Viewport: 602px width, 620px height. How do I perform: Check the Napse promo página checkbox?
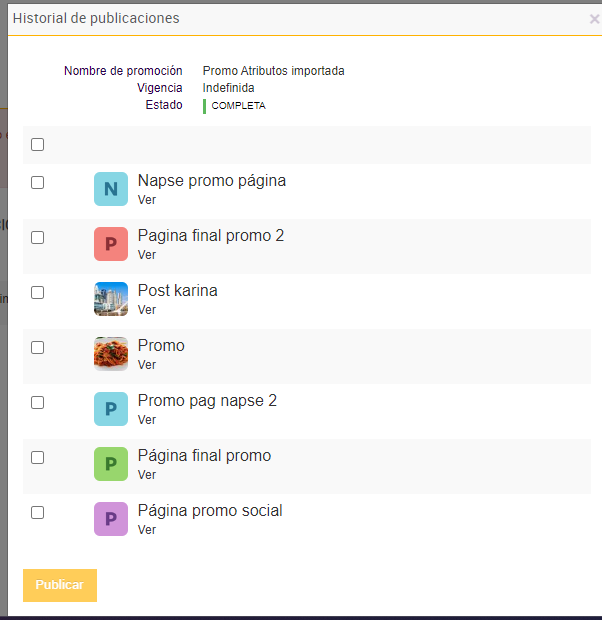(x=37, y=183)
